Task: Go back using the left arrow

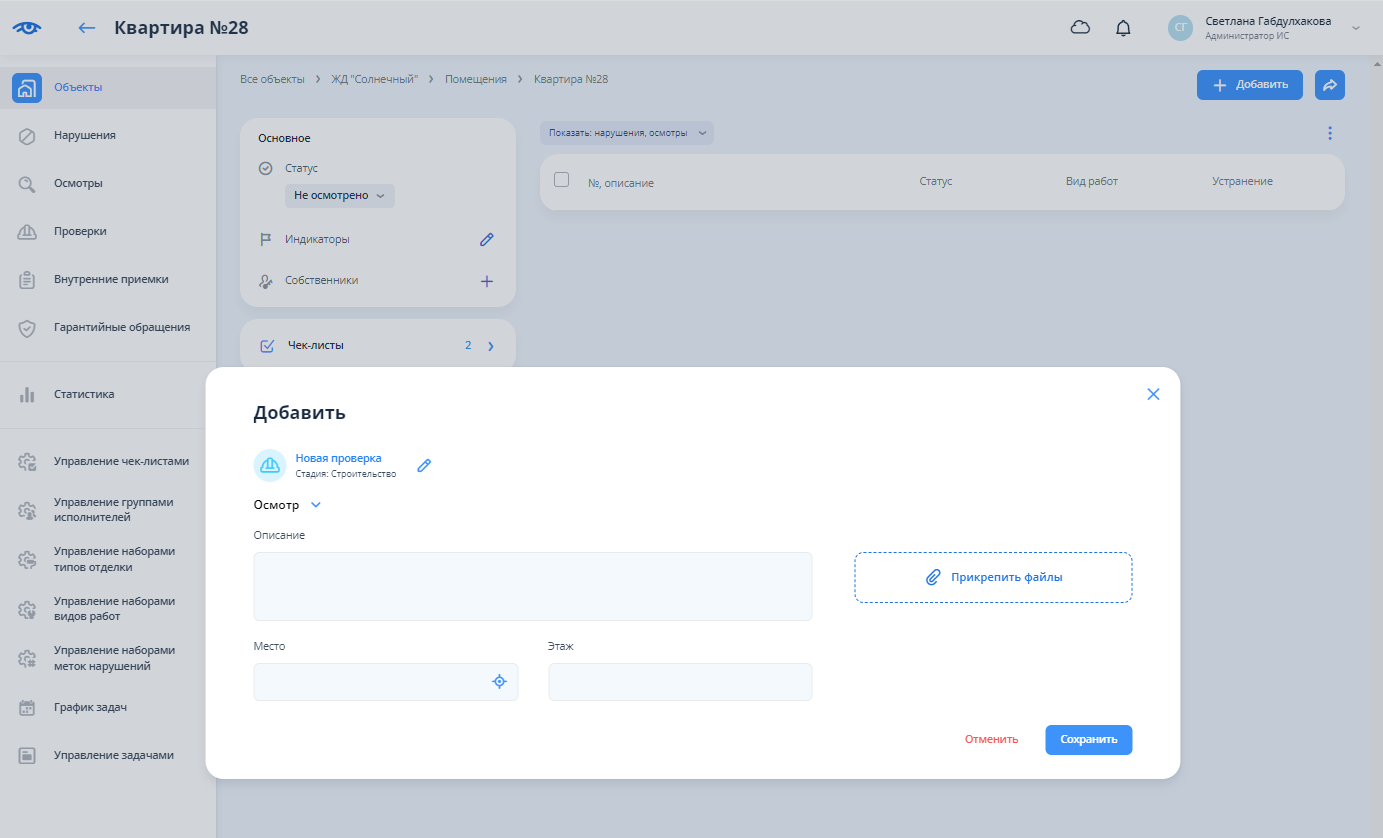Action: pos(87,28)
